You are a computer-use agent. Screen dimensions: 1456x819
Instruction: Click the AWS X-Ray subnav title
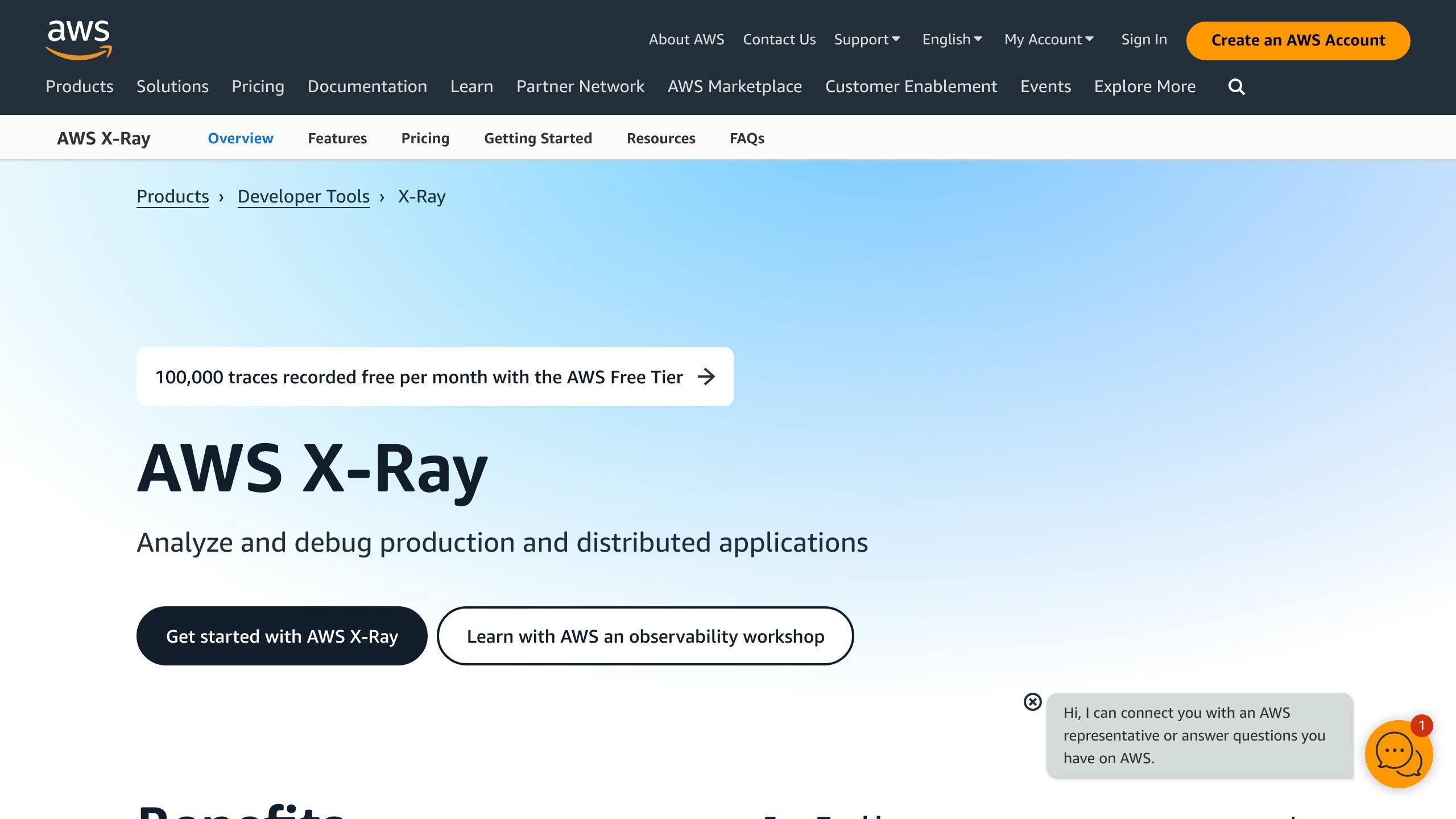click(104, 138)
